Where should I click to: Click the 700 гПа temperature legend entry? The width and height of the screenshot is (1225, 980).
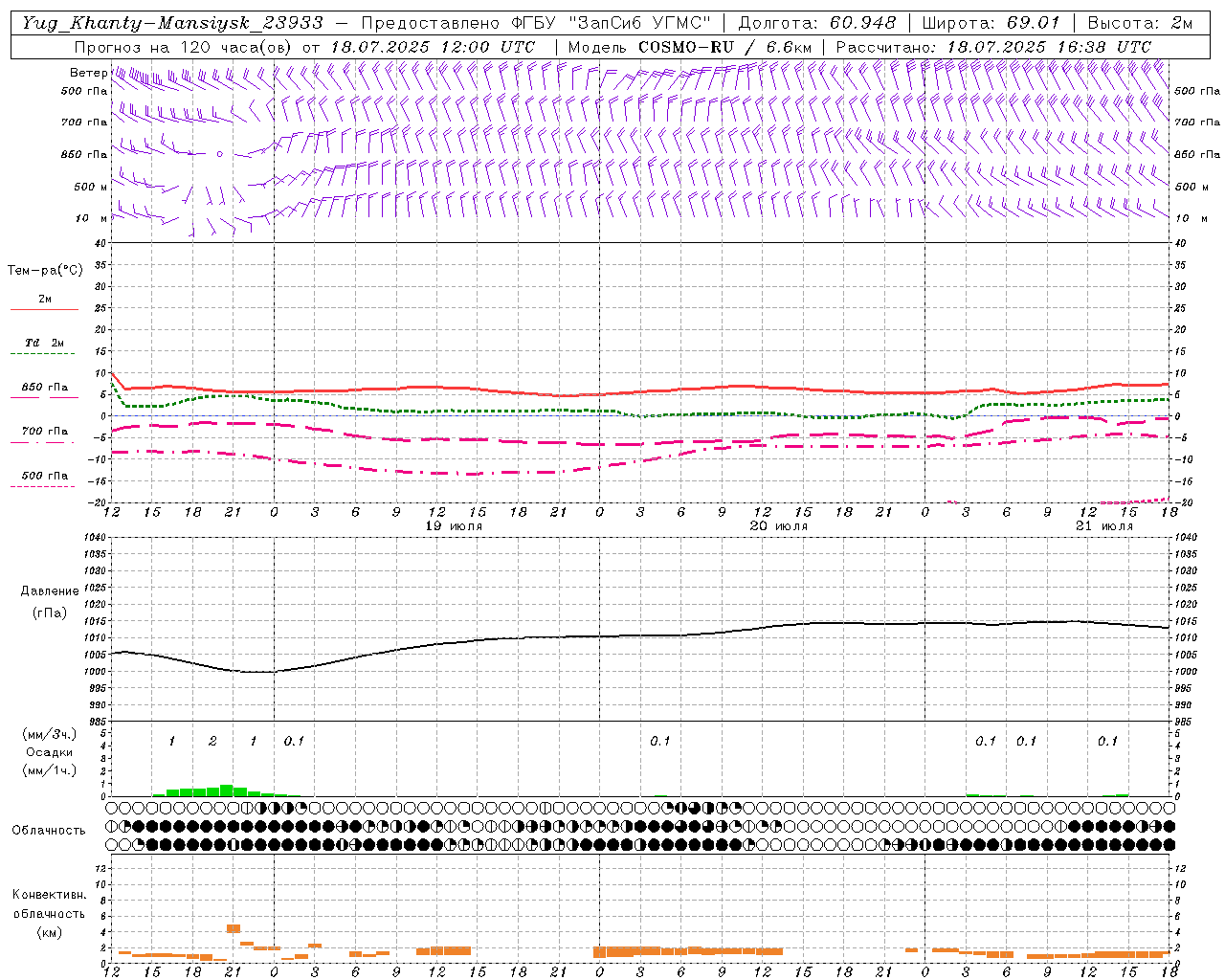(x=45, y=432)
